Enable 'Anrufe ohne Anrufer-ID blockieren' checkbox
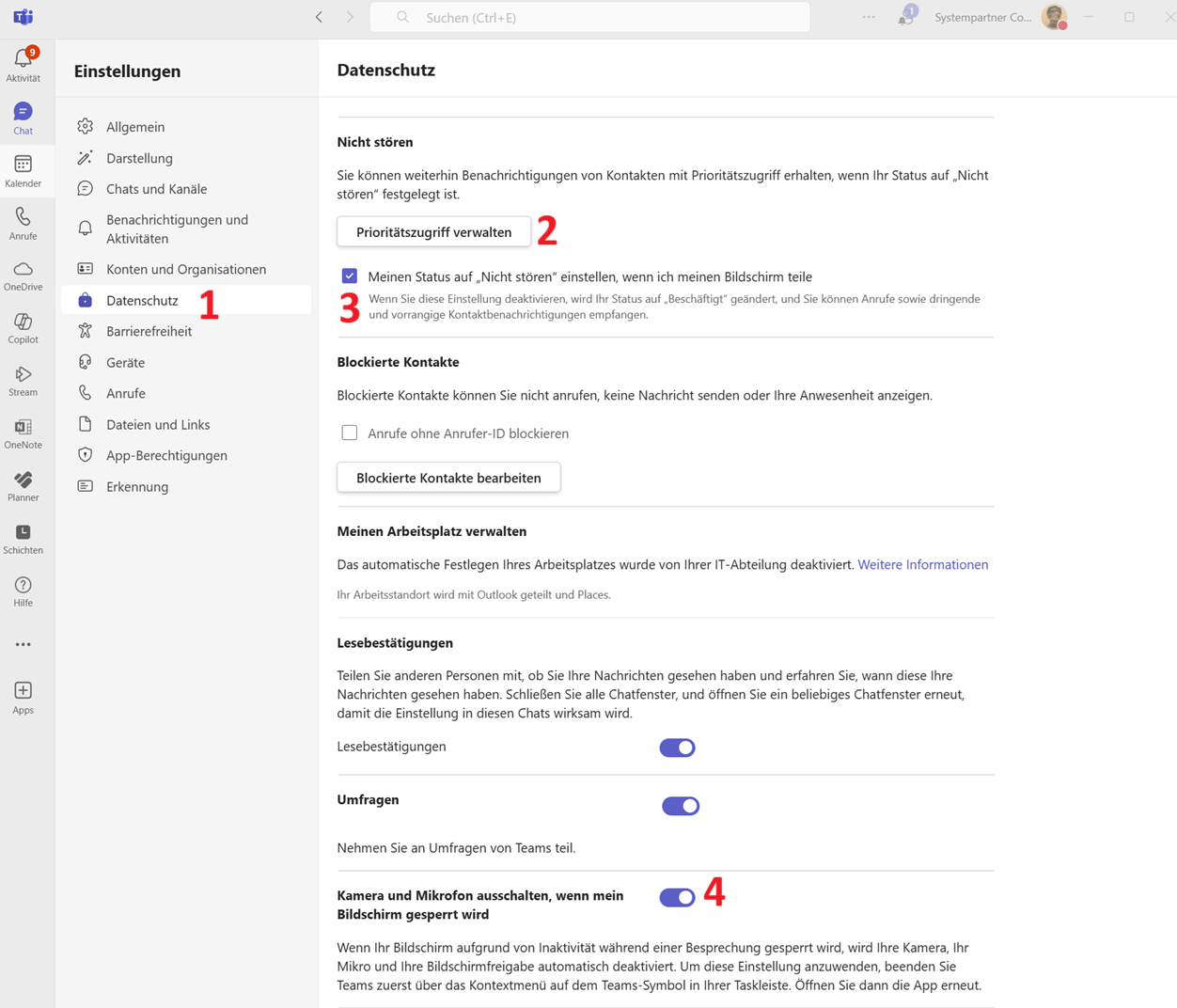Image resolution: width=1177 pixels, height=1008 pixels. coord(350,433)
